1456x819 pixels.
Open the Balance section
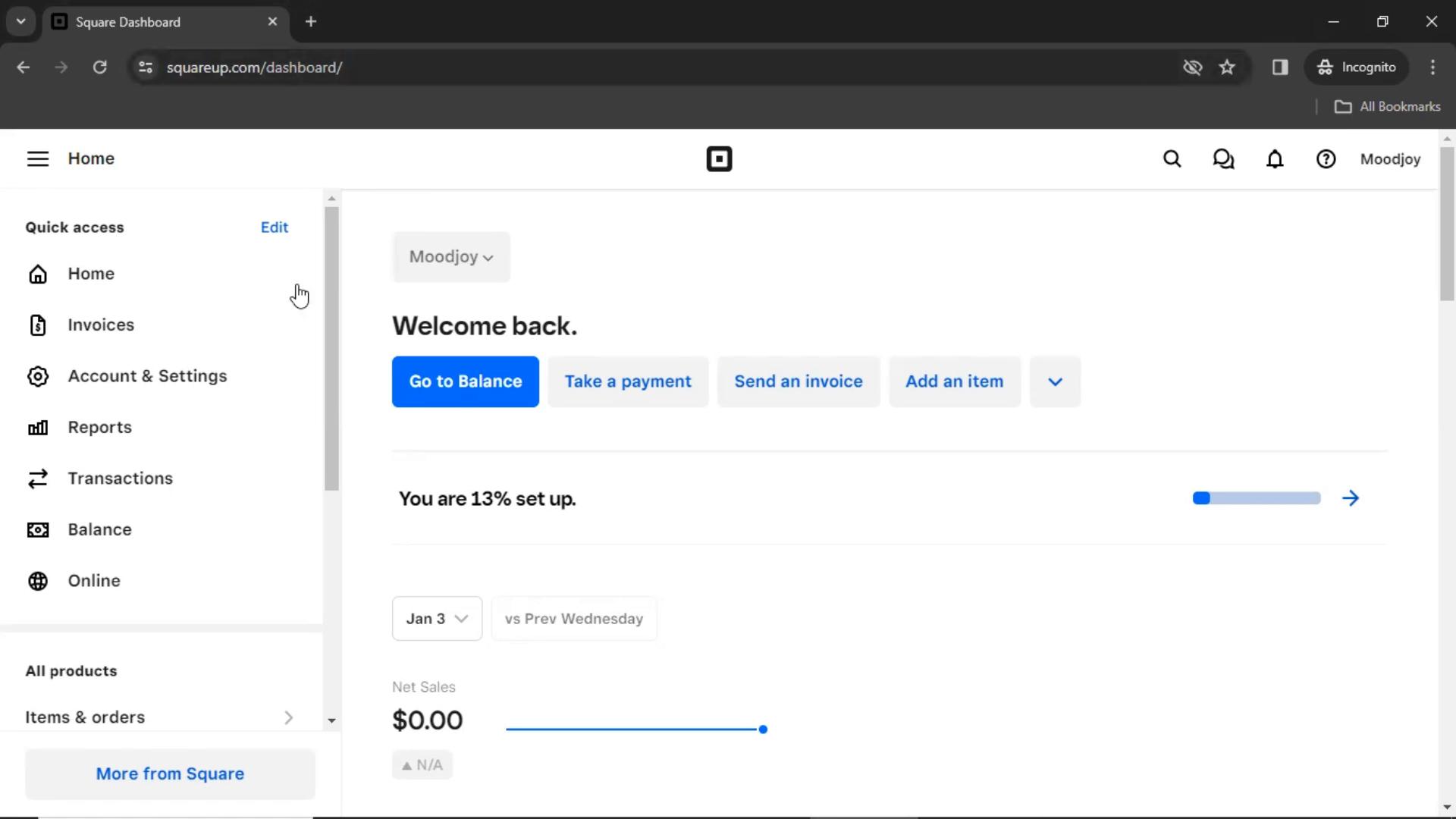click(100, 528)
